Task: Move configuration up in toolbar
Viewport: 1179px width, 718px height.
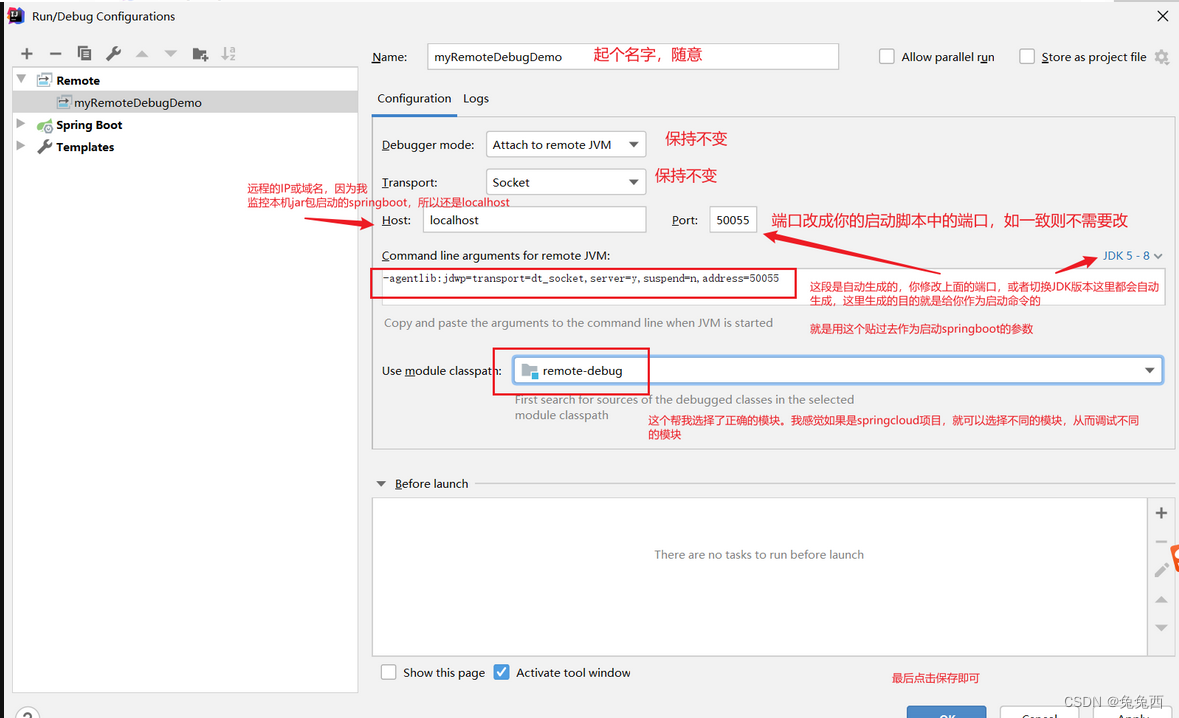Action: pos(142,53)
